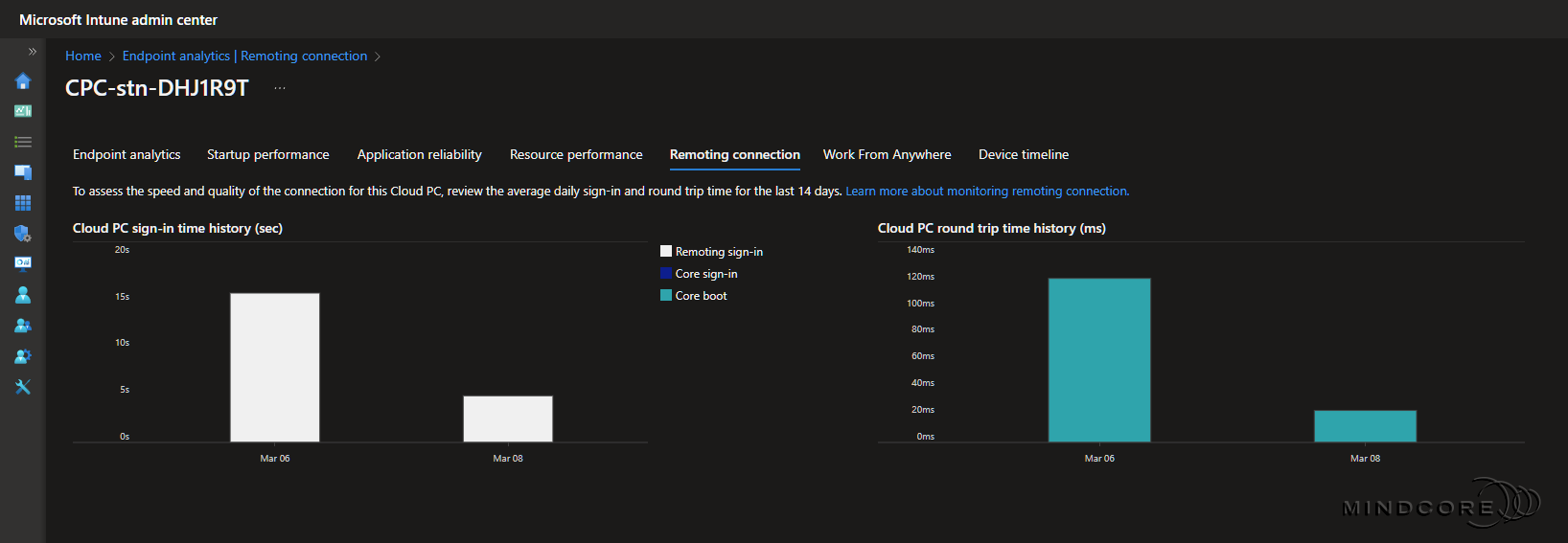
Task: Open the Reports monitor icon
Action: [23, 263]
